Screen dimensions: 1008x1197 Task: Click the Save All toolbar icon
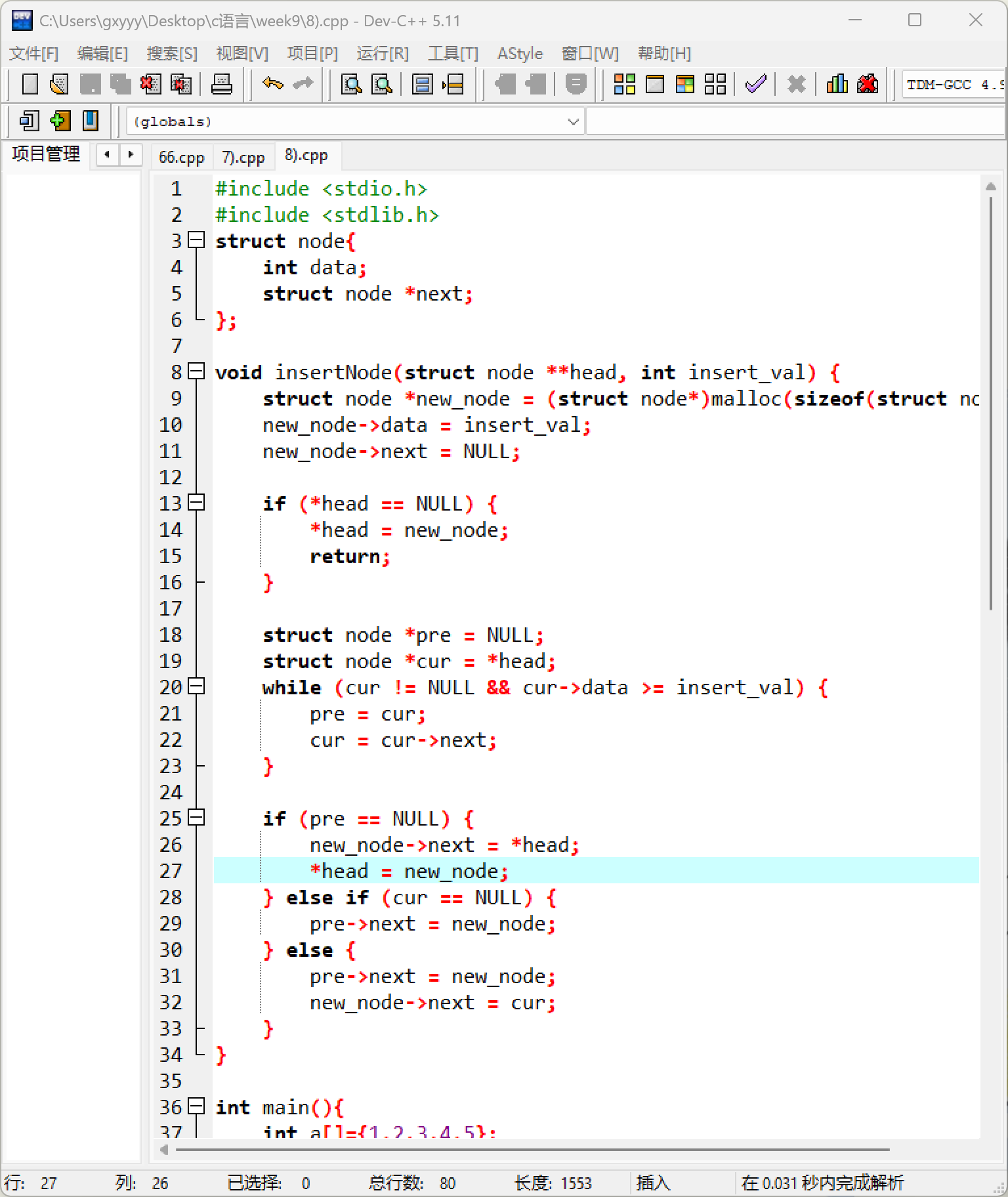[x=120, y=84]
